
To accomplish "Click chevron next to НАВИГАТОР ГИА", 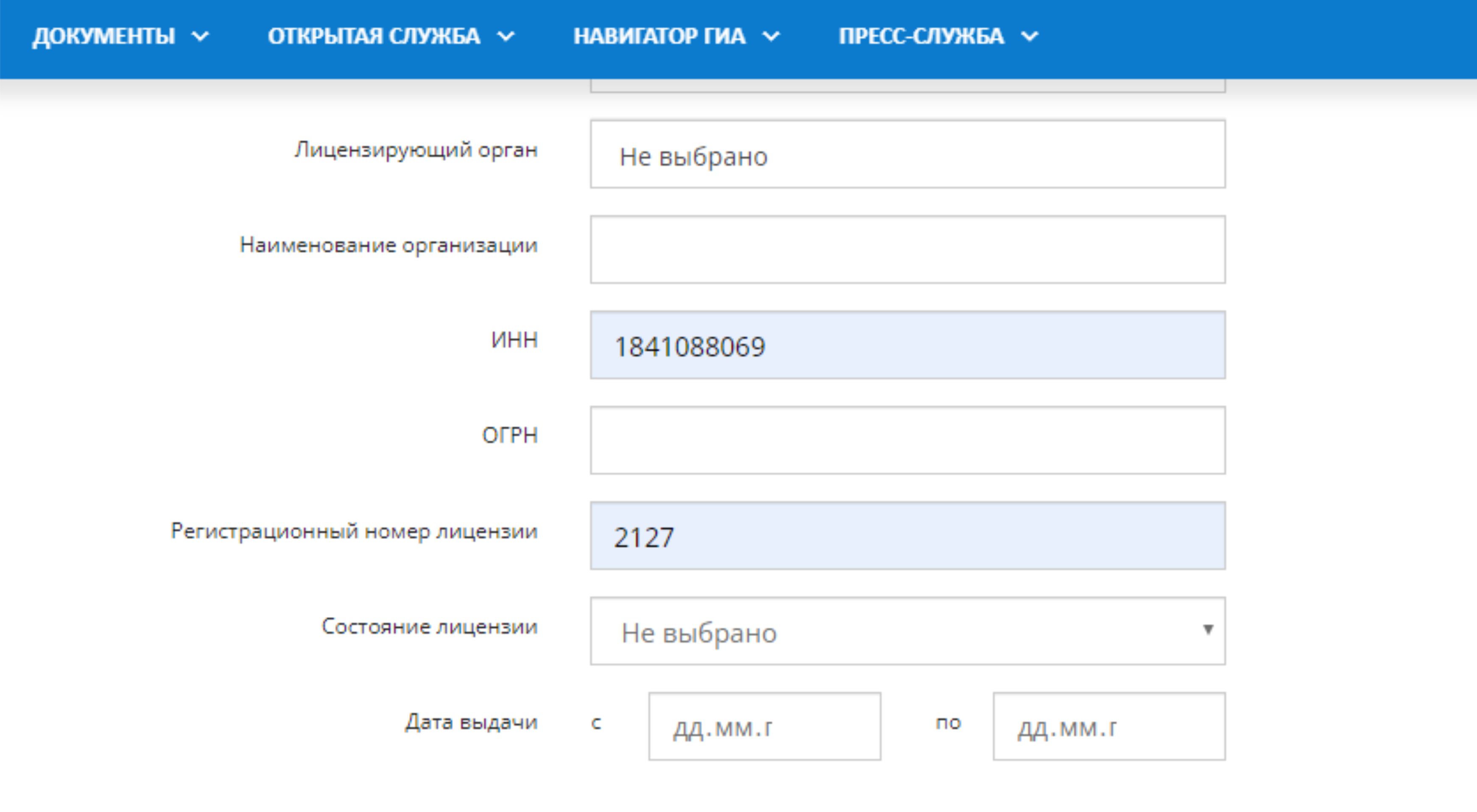I will pos(771,37).
